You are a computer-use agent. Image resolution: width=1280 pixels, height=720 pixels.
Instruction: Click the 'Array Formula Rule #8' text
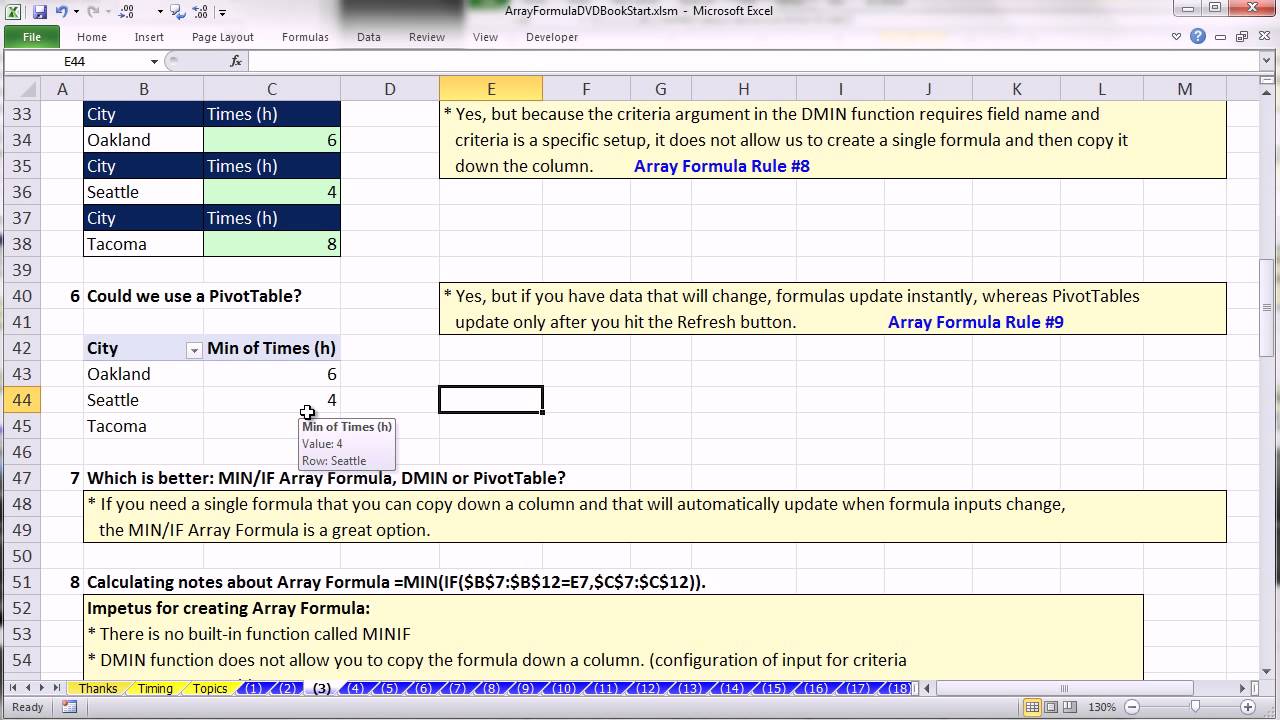(722, 166)
